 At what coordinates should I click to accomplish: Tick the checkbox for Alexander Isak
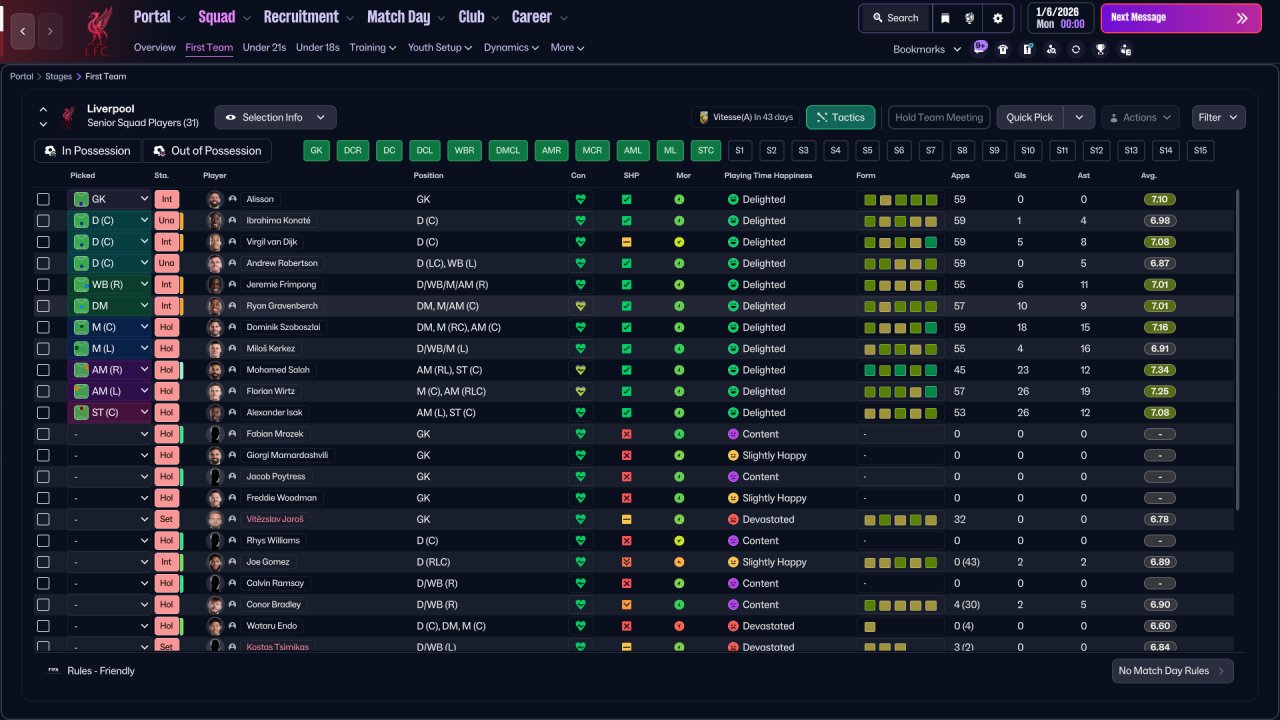[x=43, y=413]
